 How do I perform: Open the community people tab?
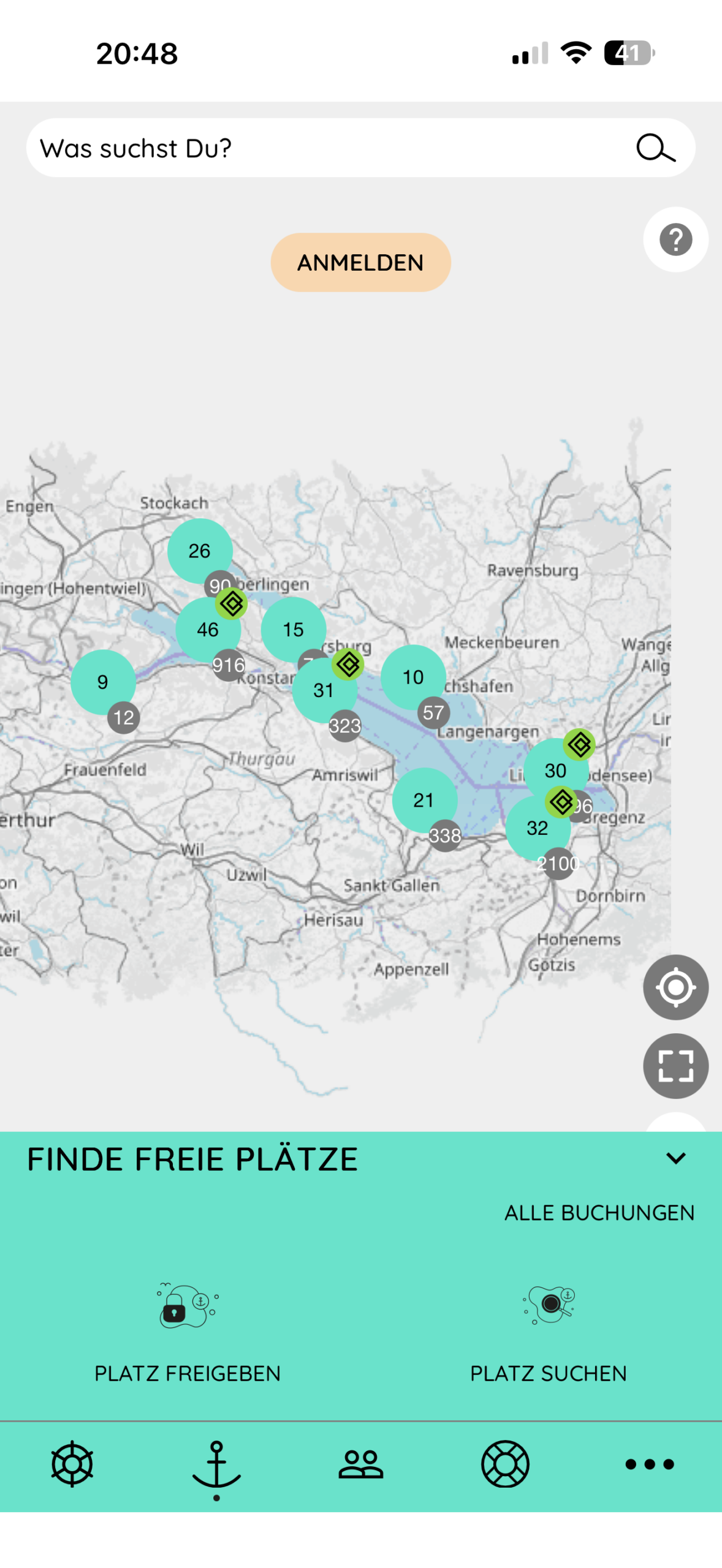tap(360, 1463)
